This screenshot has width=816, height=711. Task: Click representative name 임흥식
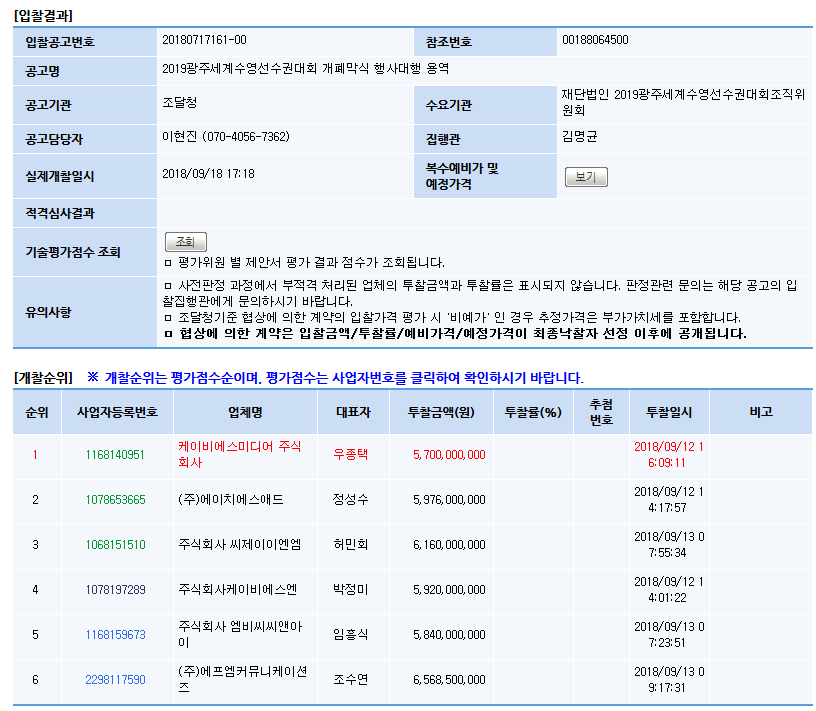pyautogui.click(x=351, y=634)
